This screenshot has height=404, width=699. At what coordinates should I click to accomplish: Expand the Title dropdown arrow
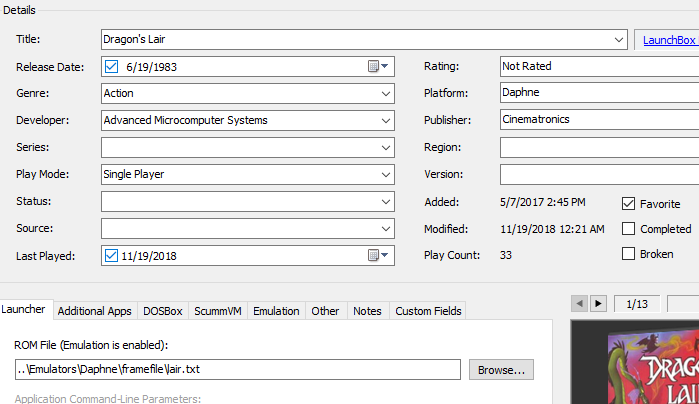618,40
